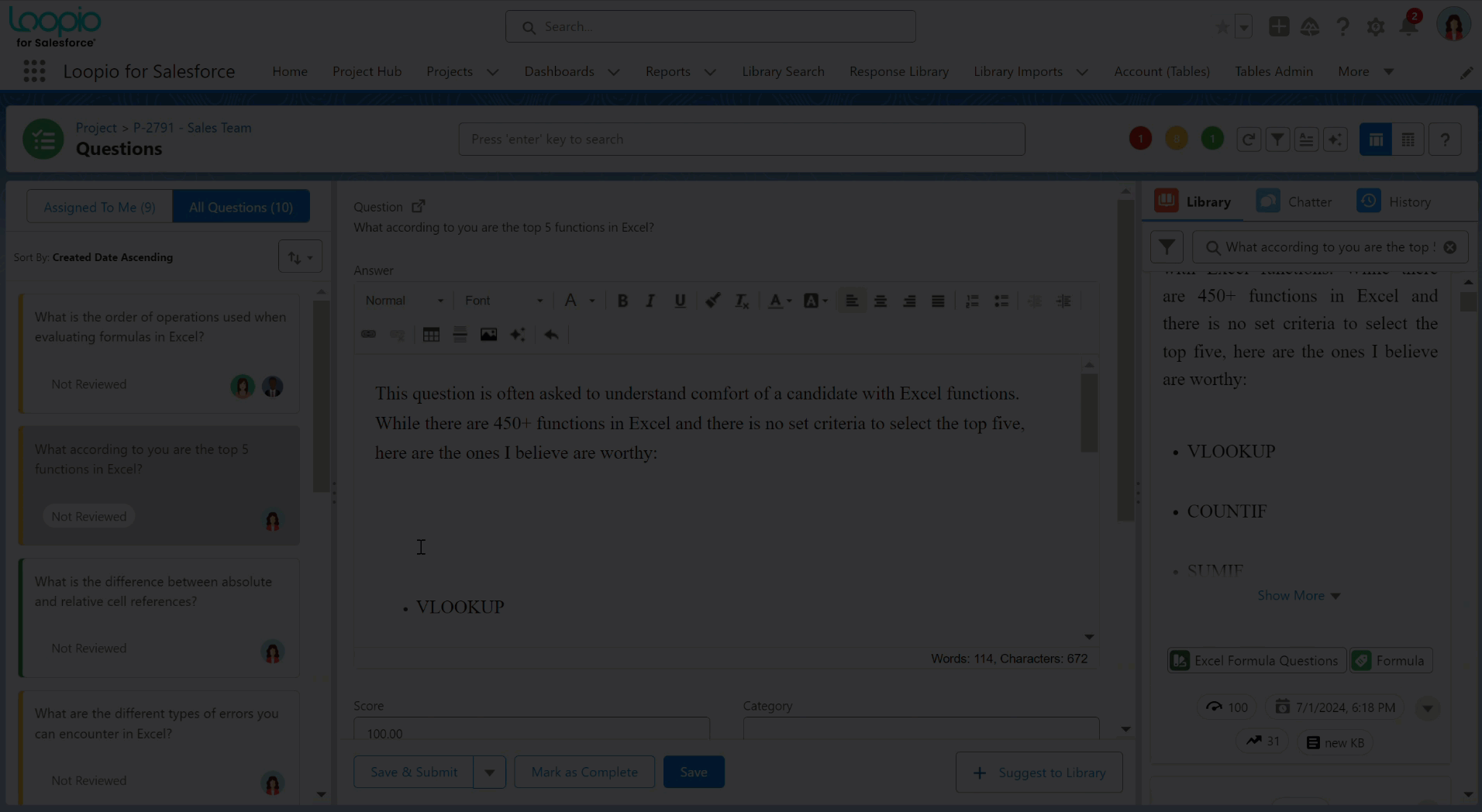Insert a table in the answer

pos(431,334)
